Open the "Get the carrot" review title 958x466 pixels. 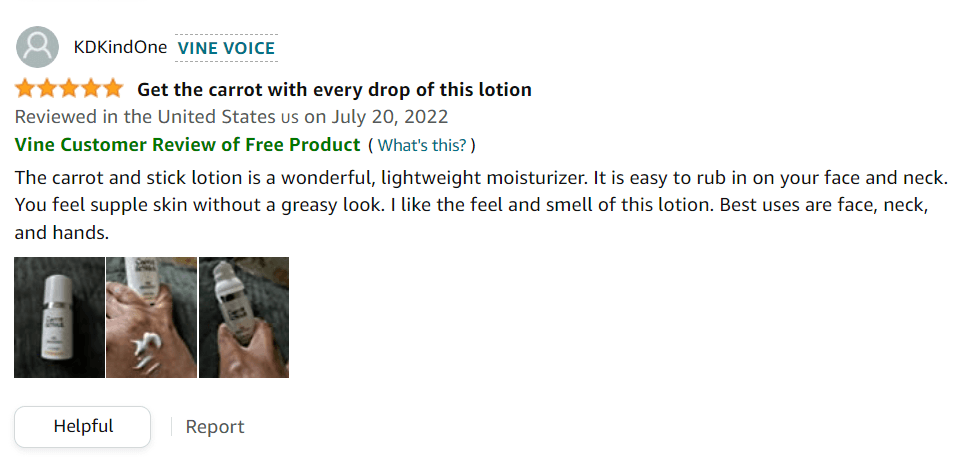tap(334, 90)
